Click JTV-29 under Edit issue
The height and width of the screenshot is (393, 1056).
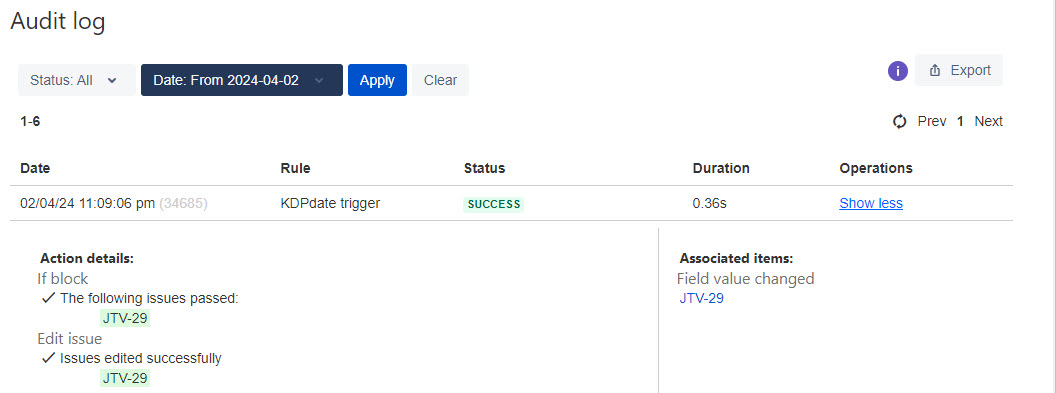click(125, 378)
